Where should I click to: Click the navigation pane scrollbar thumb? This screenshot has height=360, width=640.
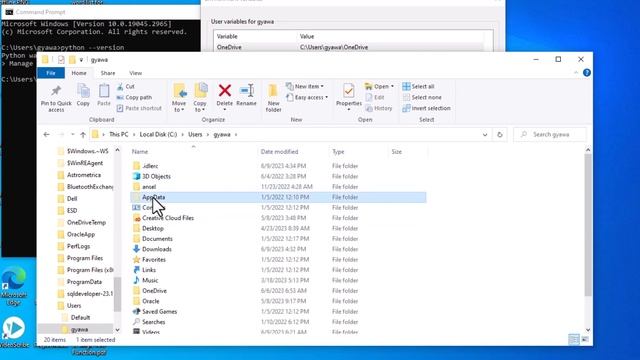[117, 294]
